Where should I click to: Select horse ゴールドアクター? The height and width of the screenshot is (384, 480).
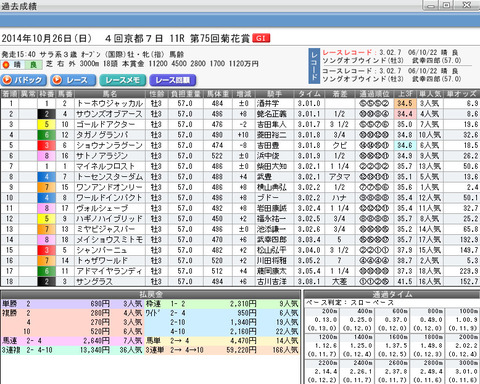tap(106, 124)
